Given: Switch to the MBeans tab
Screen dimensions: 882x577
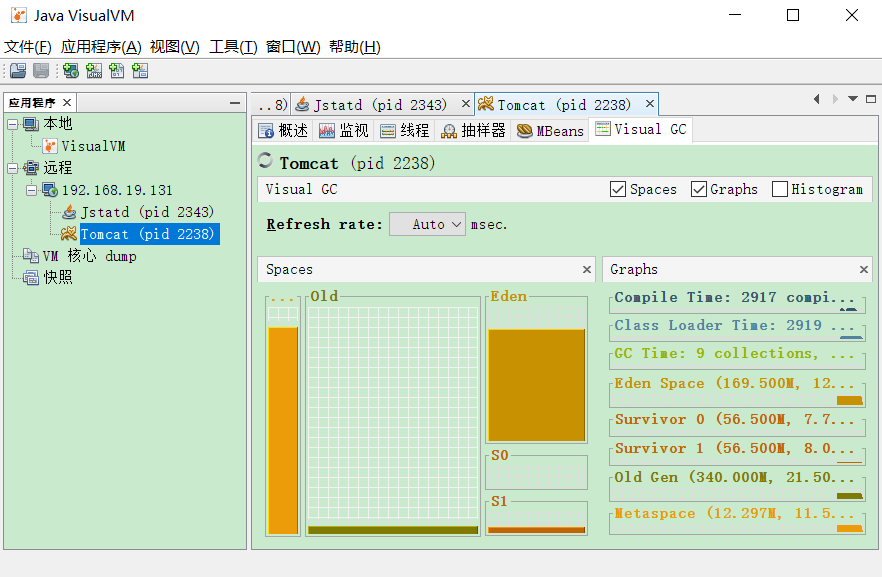Looking at the screenshot, I should (x=550, y=130).
